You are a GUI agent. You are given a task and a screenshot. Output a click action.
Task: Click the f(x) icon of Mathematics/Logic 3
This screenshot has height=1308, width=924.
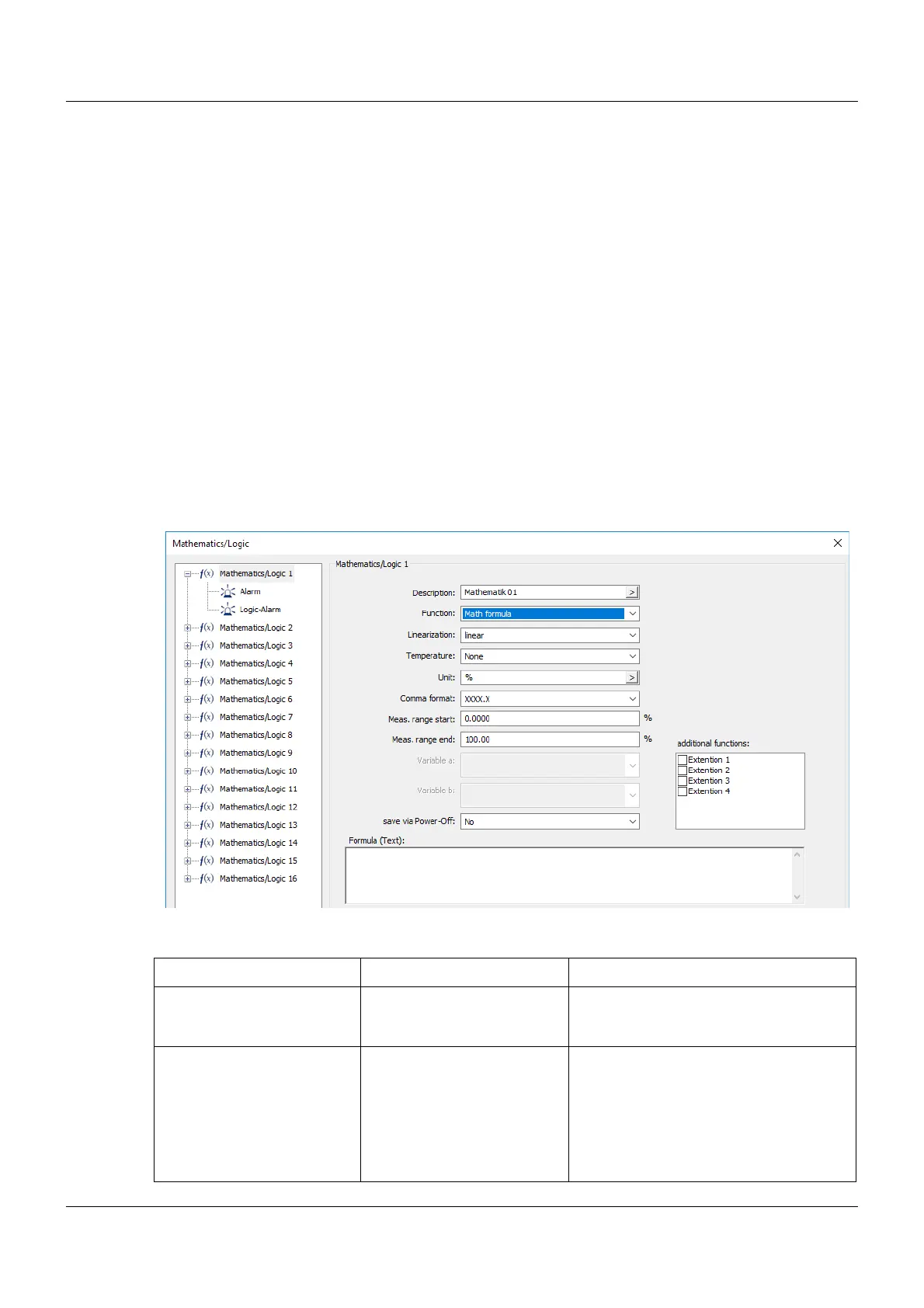pos(207,645)
